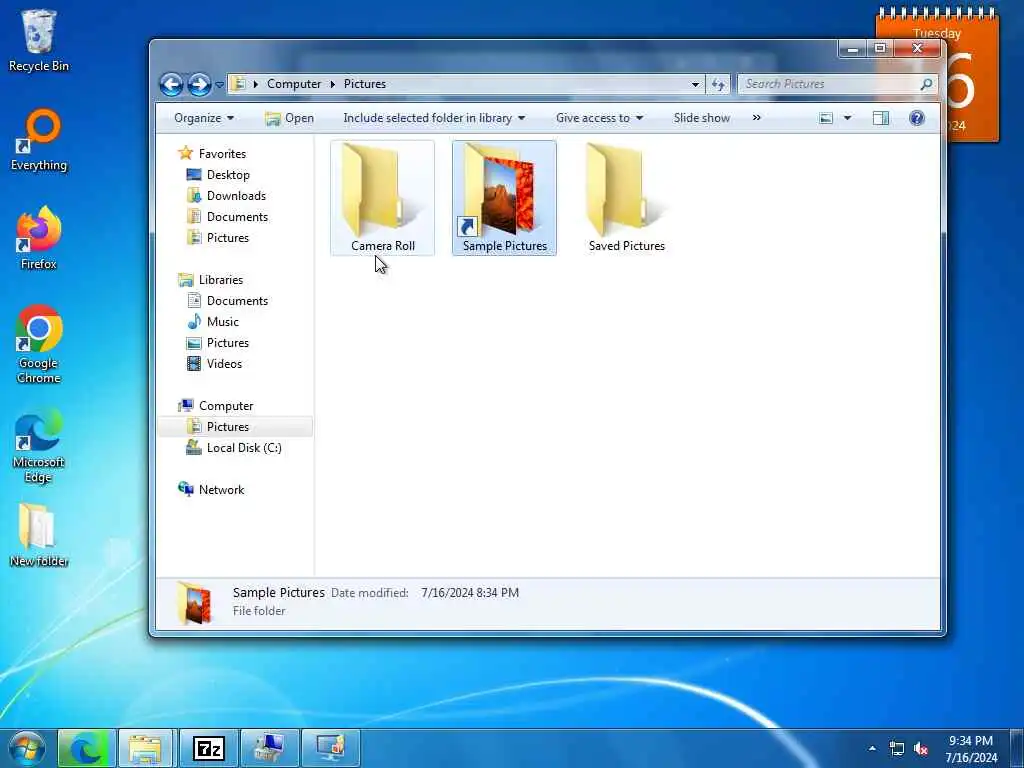Show more toolbar commands chevron

coord(756,118)
